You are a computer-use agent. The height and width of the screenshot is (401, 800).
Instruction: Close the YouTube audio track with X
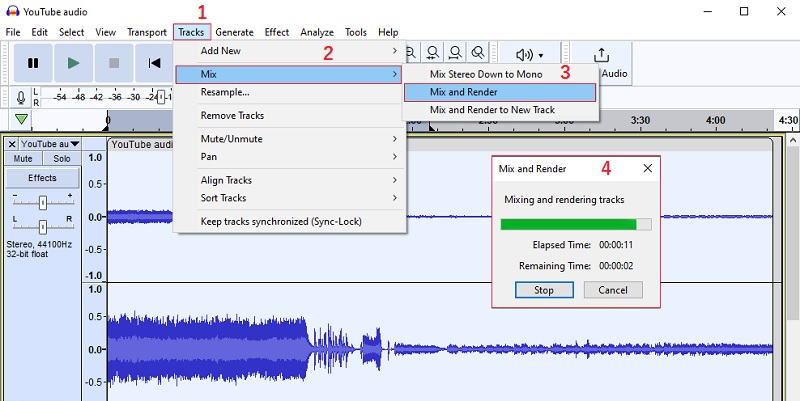(12, 144)
